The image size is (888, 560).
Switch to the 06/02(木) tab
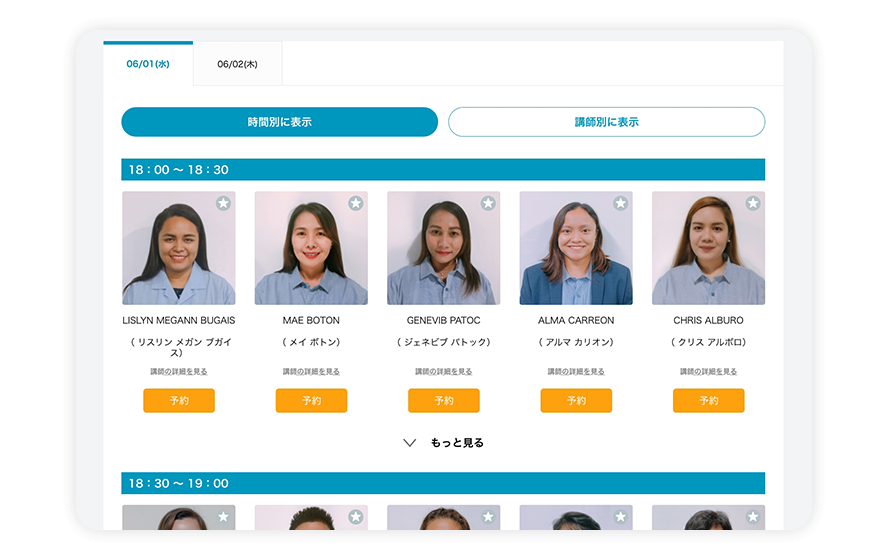coord(237,64)
